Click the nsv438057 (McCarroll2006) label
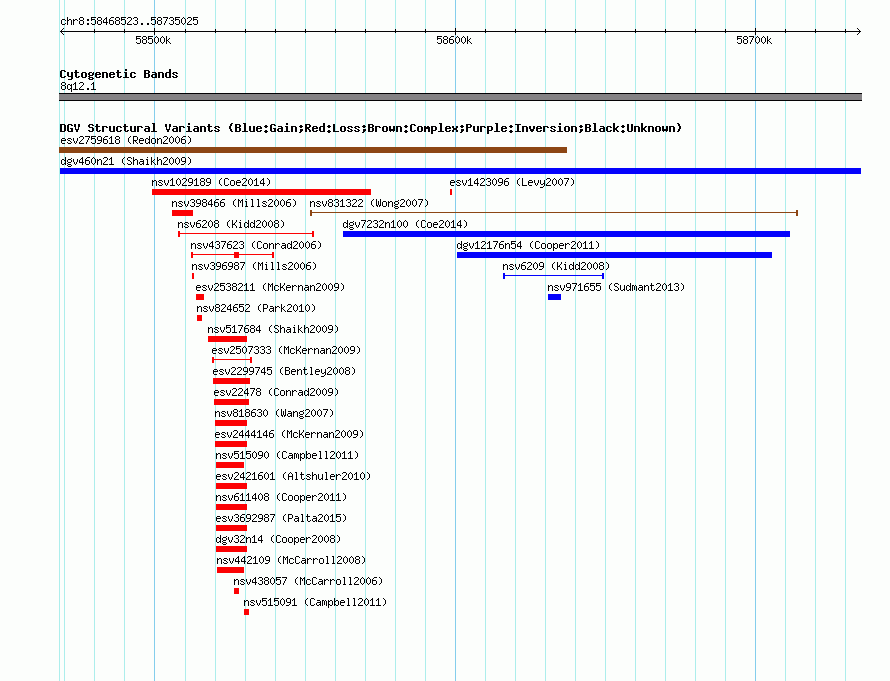 tap(308, 581)
